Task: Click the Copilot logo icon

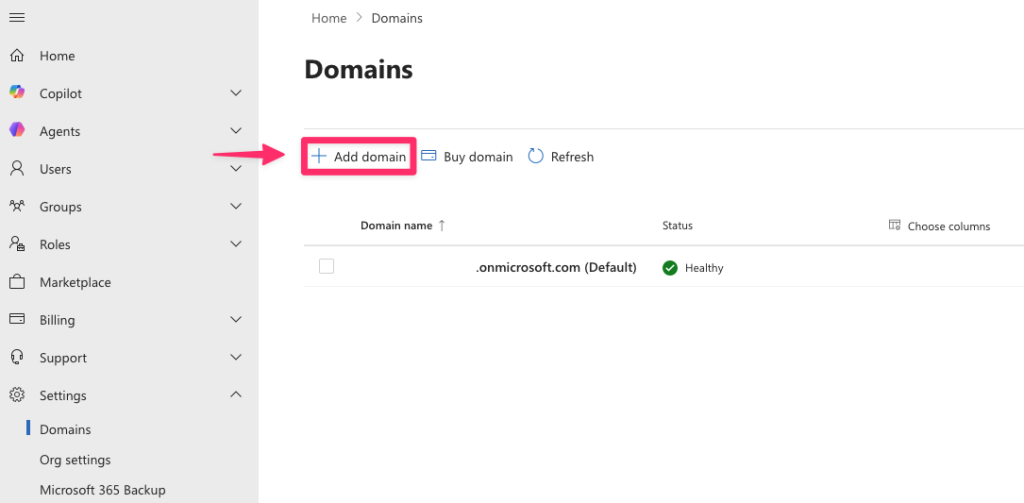Action: tap(17, 93)
